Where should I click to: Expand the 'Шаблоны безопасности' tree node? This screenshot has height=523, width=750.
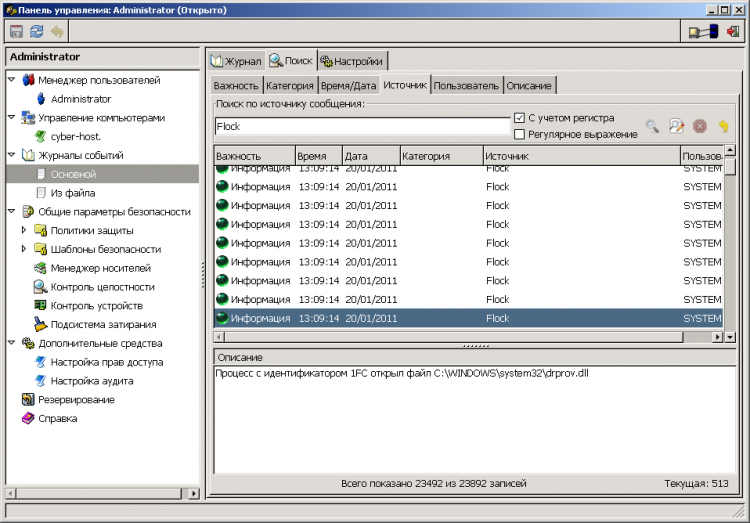(24, 249)
